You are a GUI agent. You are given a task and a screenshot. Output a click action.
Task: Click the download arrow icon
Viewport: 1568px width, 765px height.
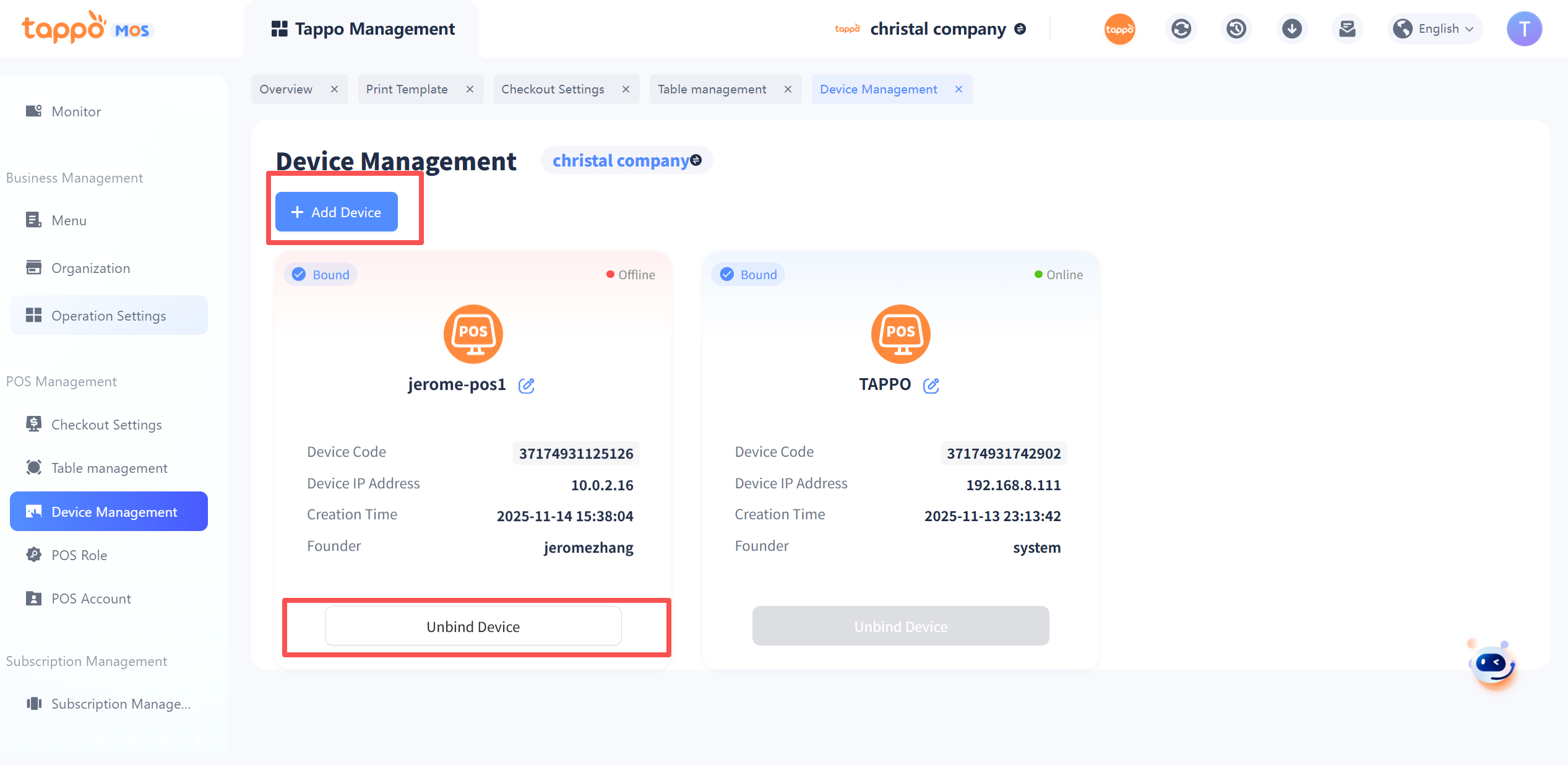1291,29
